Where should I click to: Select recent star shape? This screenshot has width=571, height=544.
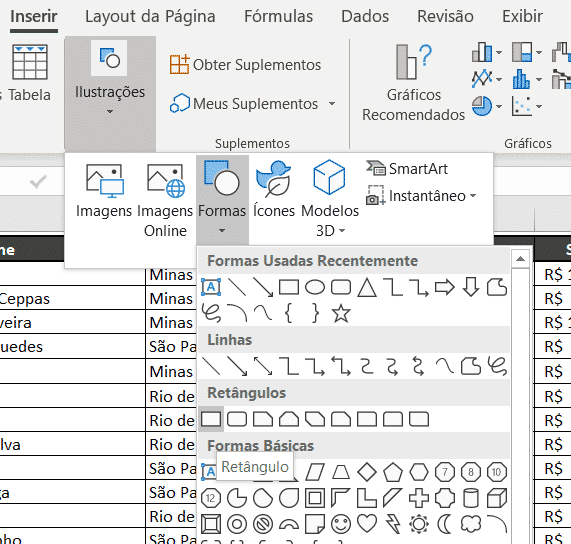[x=341, y=313]
